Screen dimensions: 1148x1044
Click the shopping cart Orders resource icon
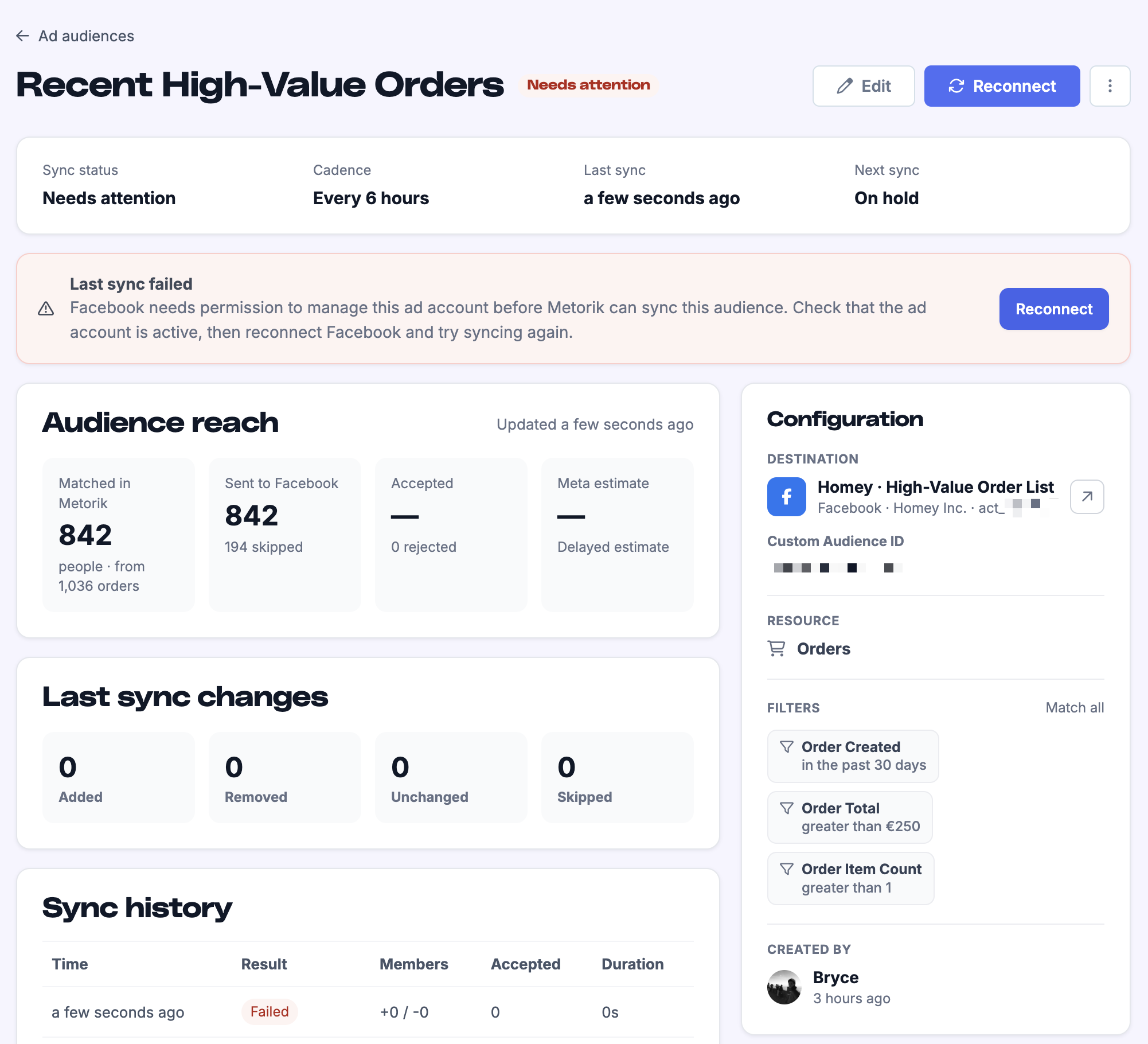coord(776,649)
